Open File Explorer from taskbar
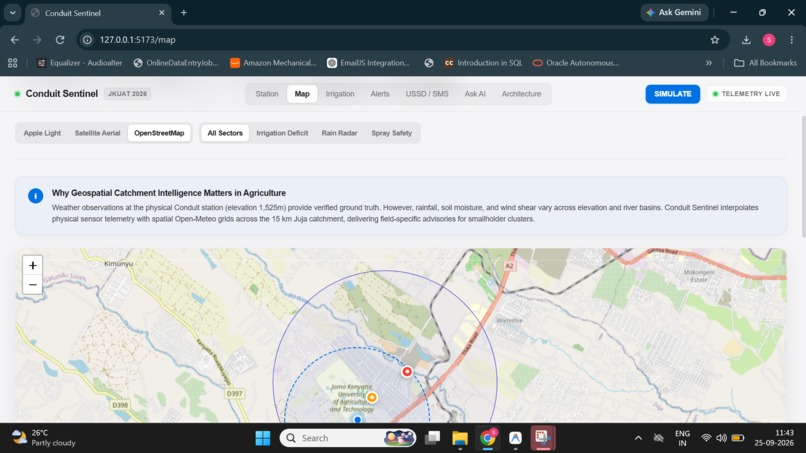806x453 pixels. click(460, 438)
